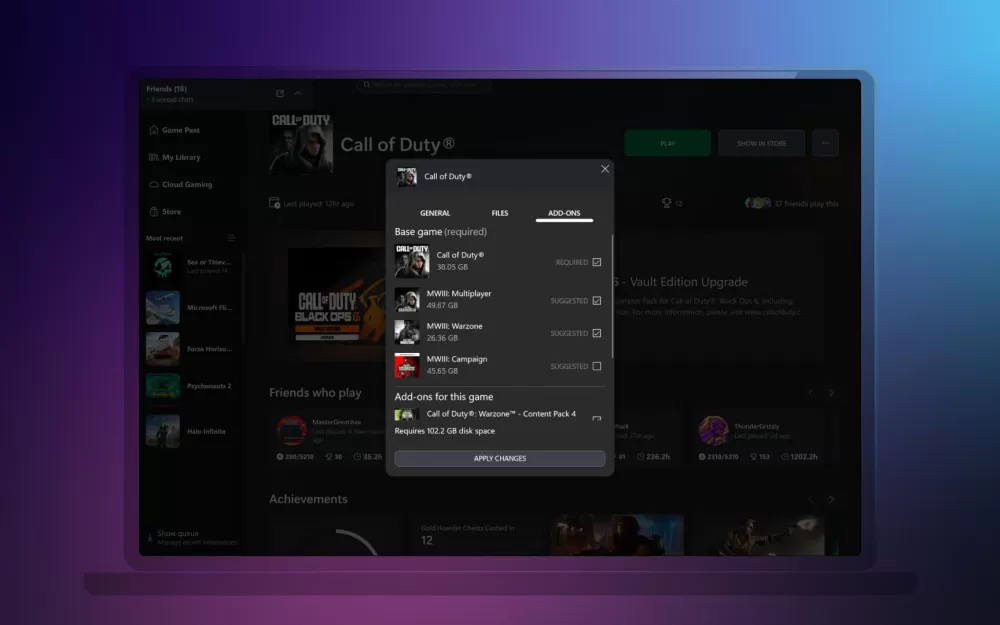Show previous Friends who play

[x=811, y=393]
